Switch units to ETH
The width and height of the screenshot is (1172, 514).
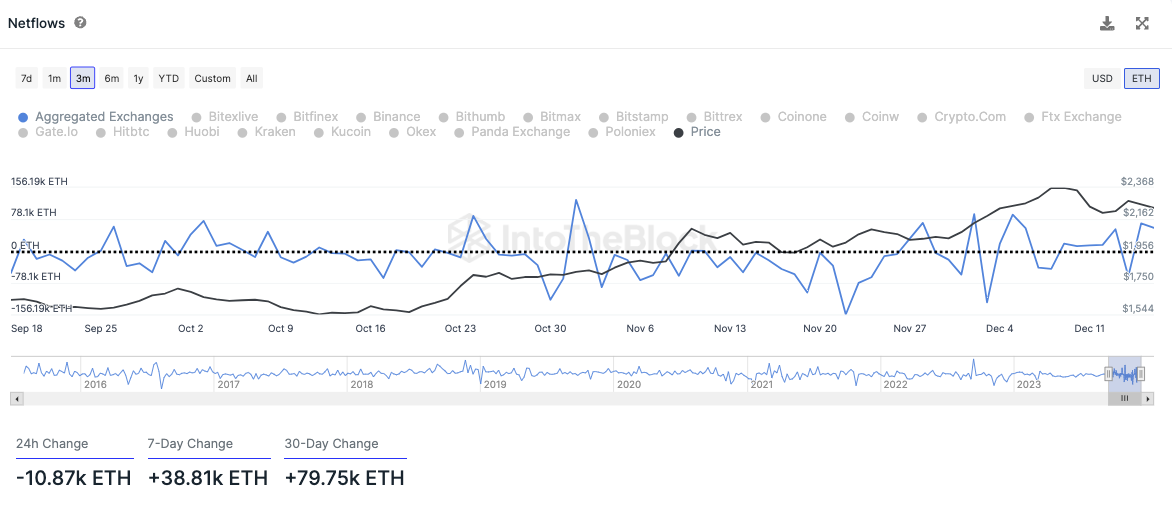1141,78
